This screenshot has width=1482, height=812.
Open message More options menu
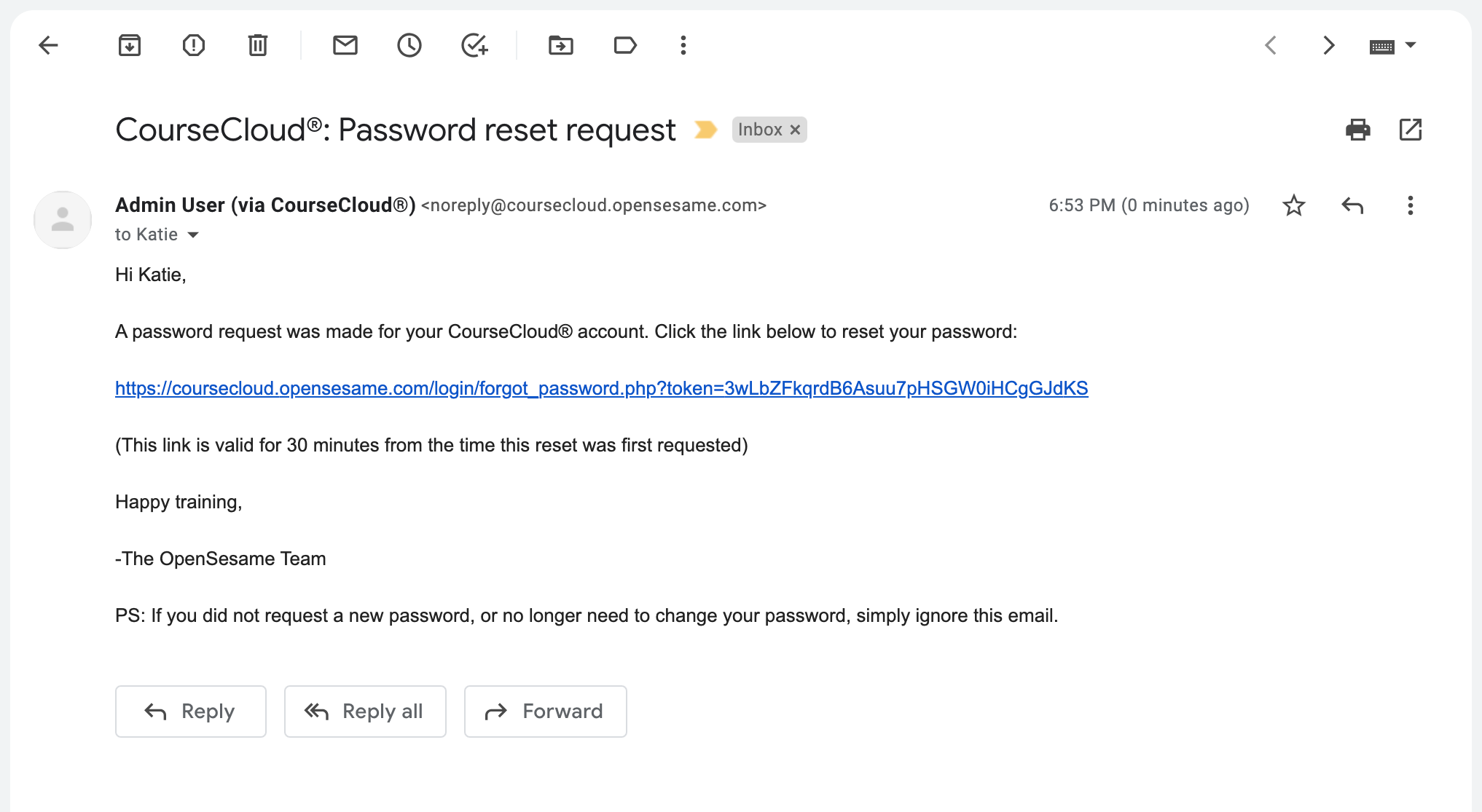click(1411, 205)
